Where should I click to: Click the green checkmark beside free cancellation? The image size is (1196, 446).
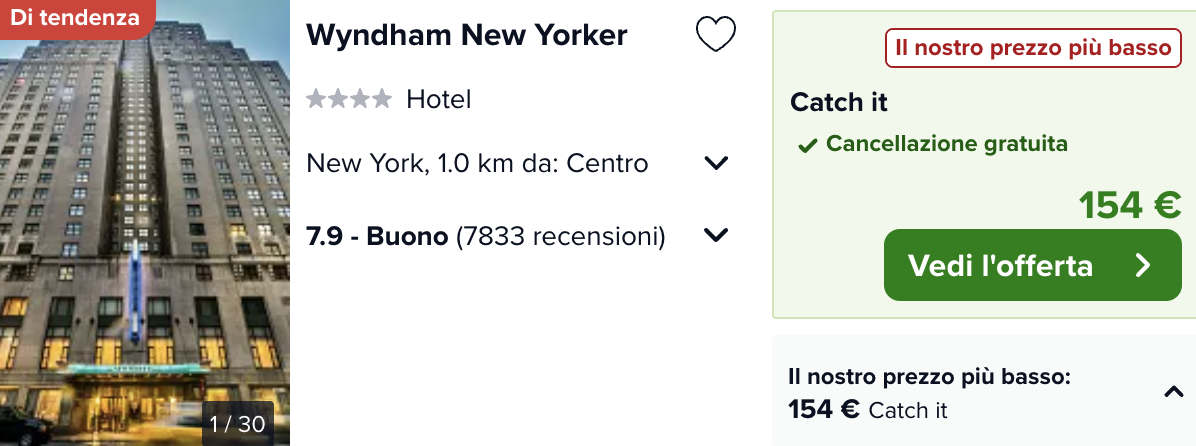coord(807,145)
